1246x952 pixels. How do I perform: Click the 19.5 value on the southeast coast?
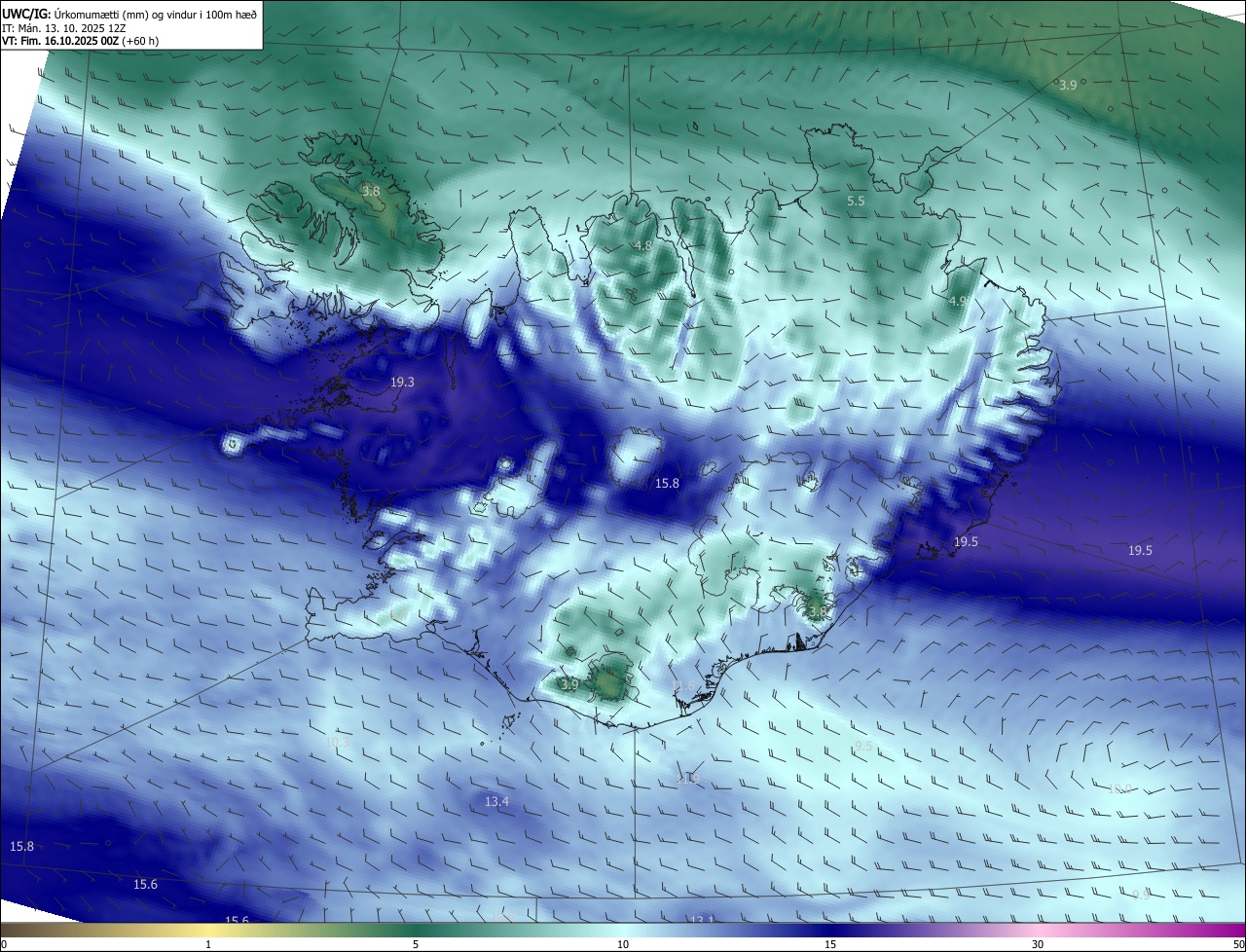click(965, 542)
